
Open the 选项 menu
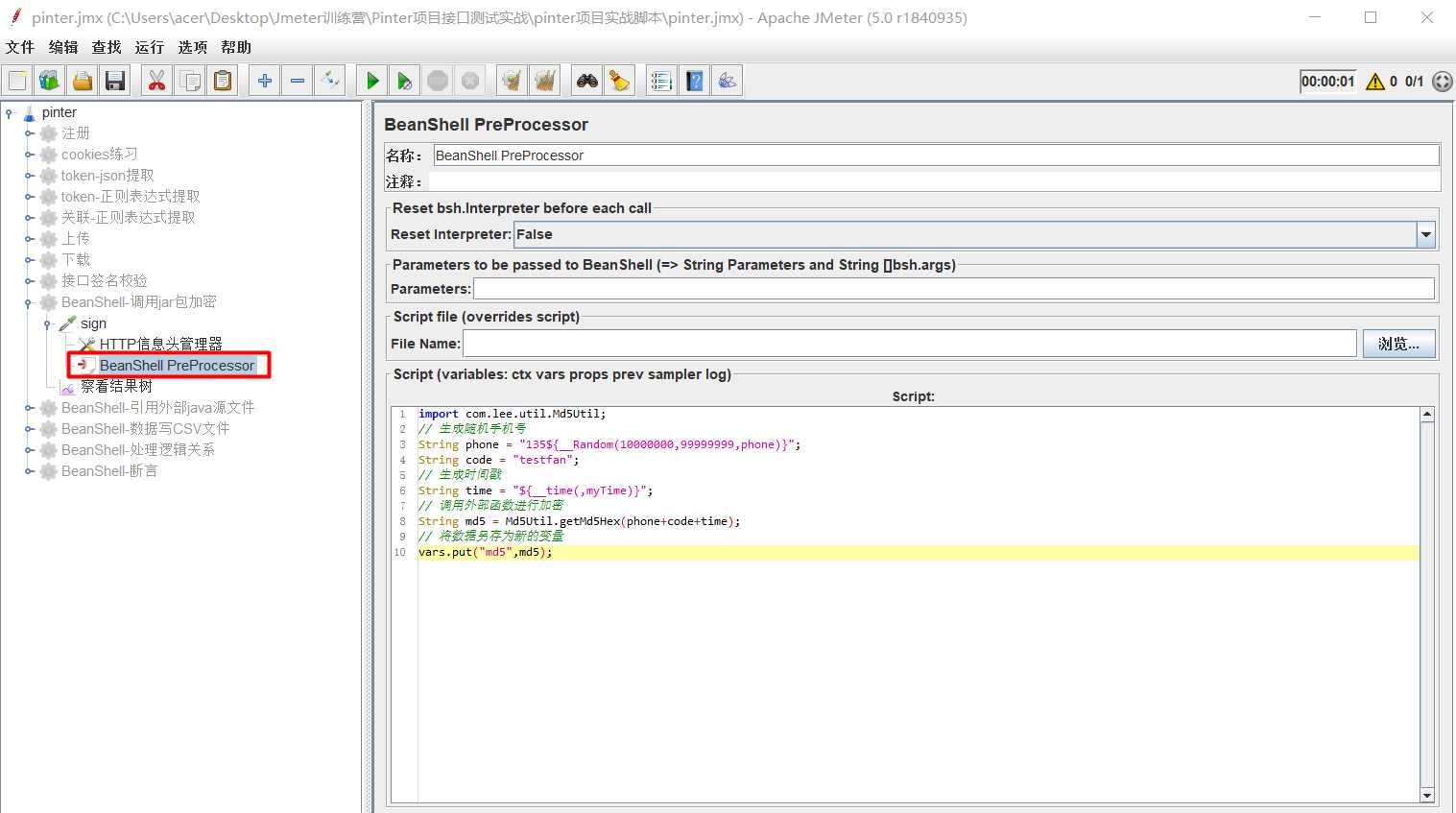(x=193, y=47)
